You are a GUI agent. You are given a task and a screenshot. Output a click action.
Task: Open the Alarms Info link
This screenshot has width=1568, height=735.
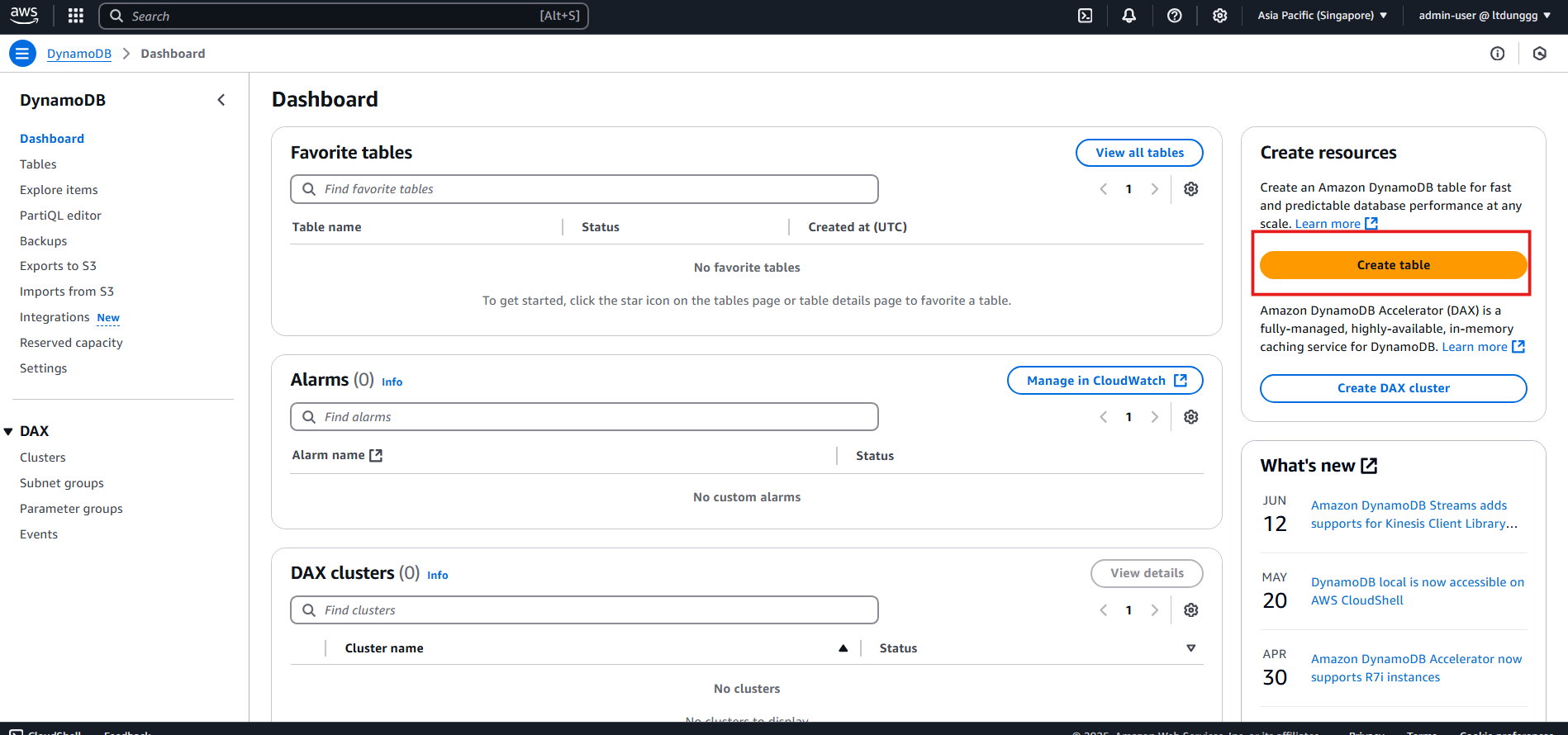coord(392,382)
